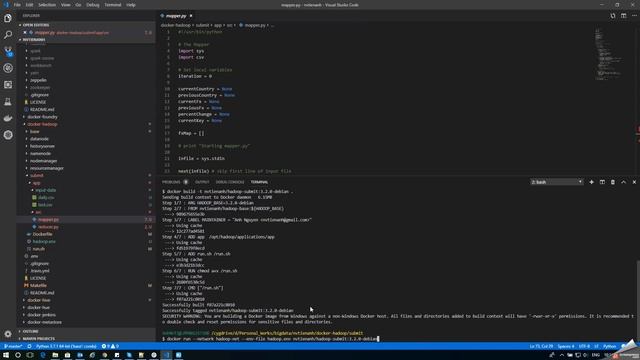Click the split editor icon

[x=623, y=16]
